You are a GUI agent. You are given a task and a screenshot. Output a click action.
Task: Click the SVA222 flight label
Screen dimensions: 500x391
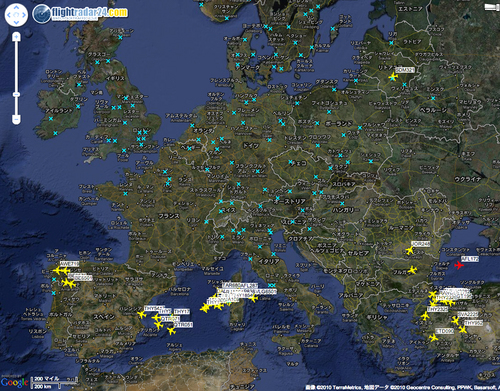point(468,314)
